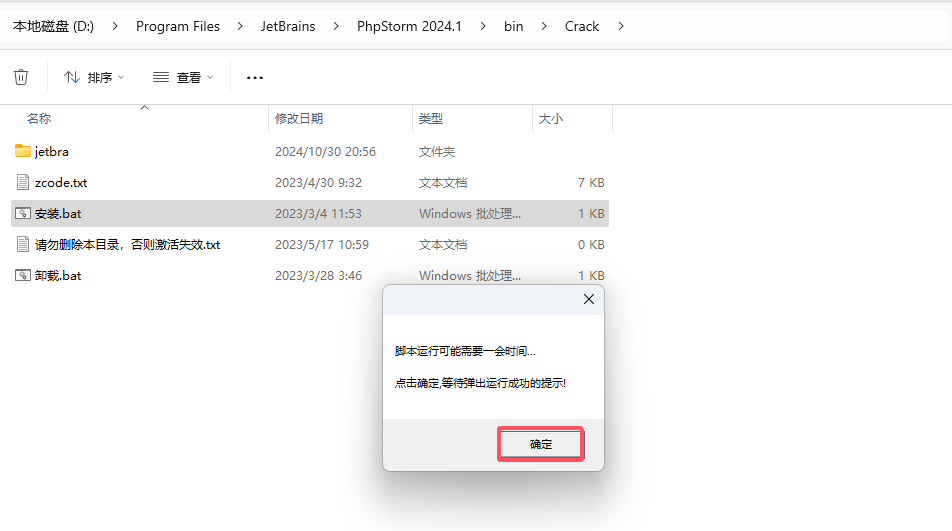Click the 安装.bat batch file icon
This screenshot has height=531, width=952.
(22, 214)
